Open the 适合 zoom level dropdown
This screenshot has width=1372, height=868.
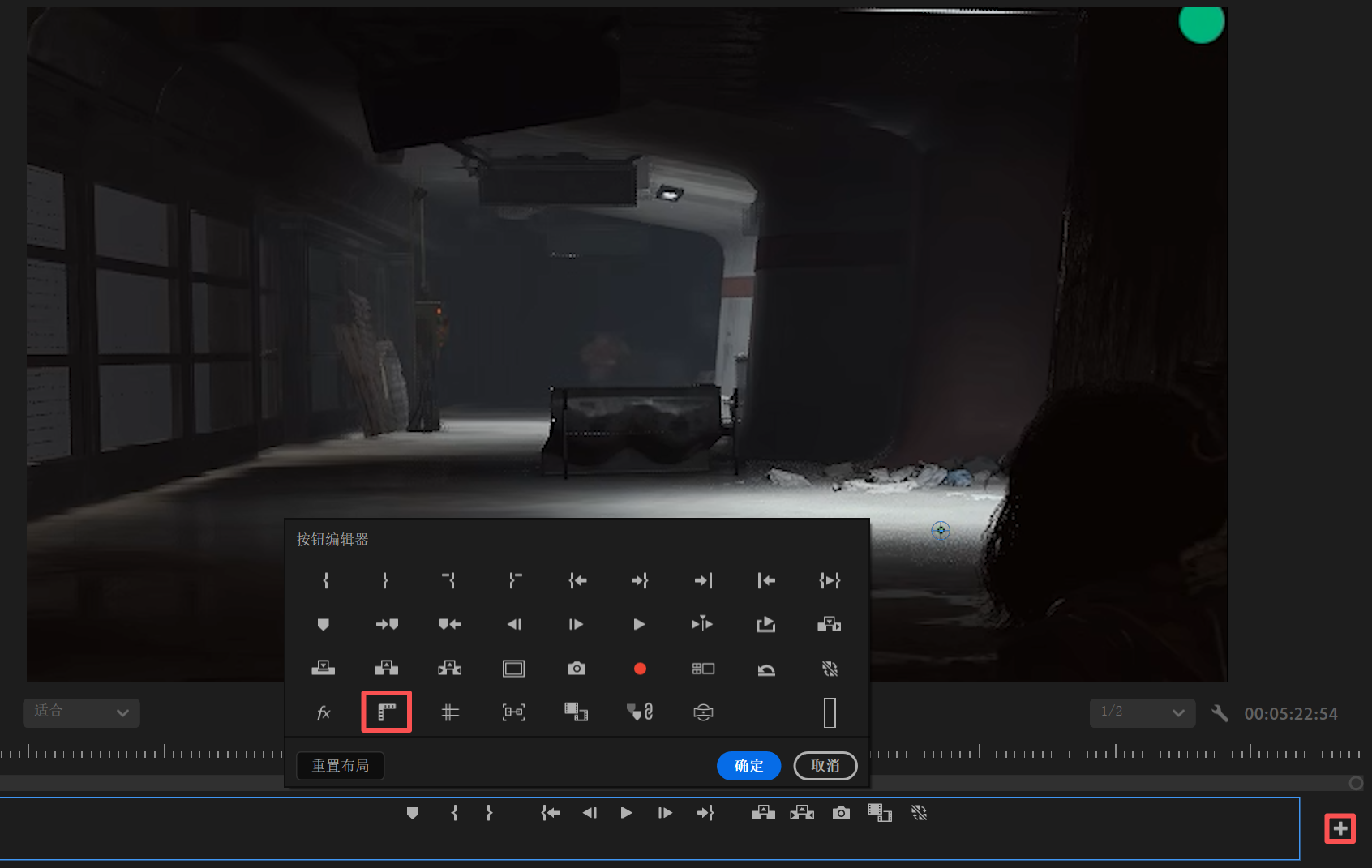point(81,712)
